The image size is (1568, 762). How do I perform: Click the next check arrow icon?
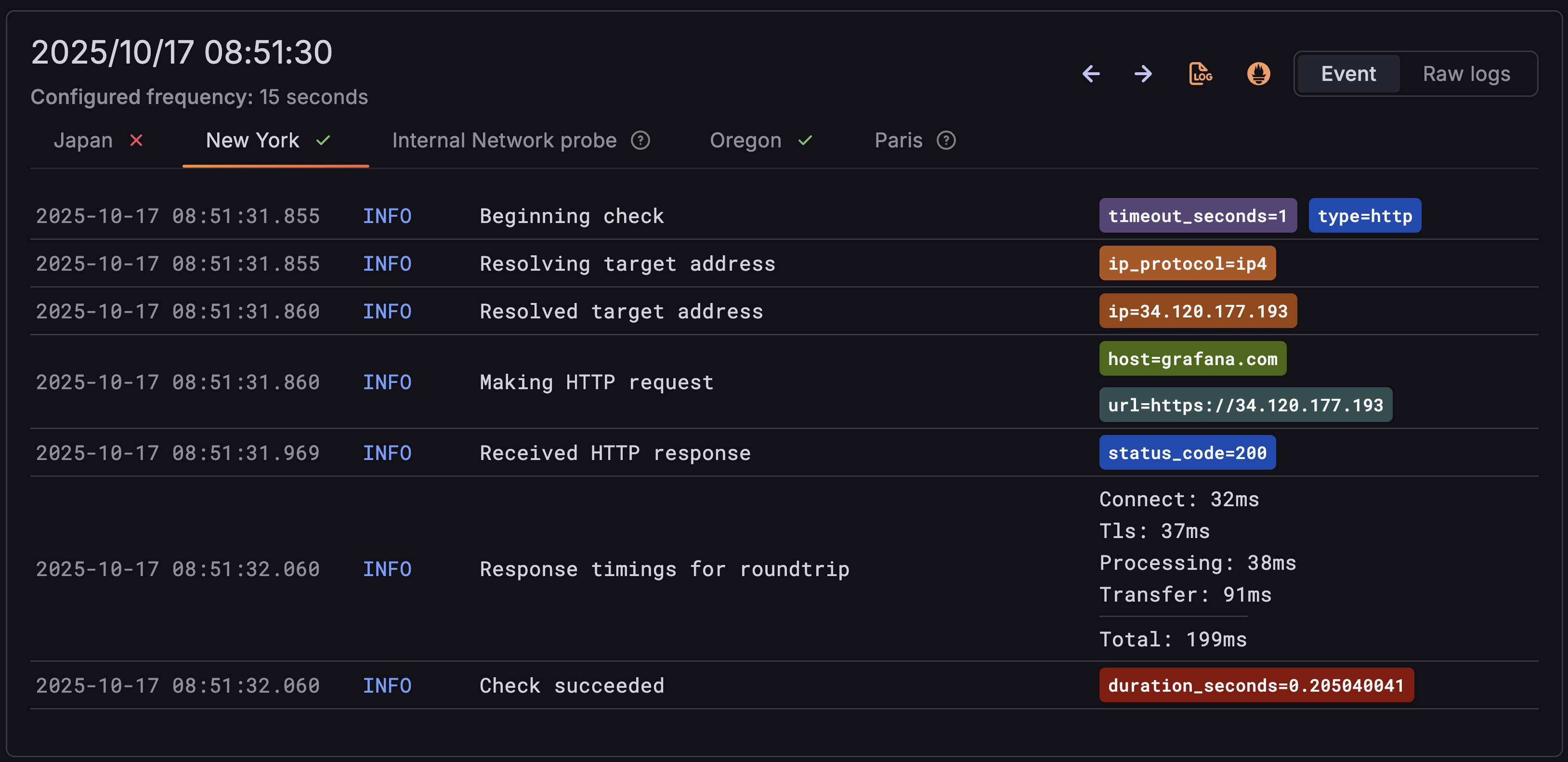click(1142, 74)
